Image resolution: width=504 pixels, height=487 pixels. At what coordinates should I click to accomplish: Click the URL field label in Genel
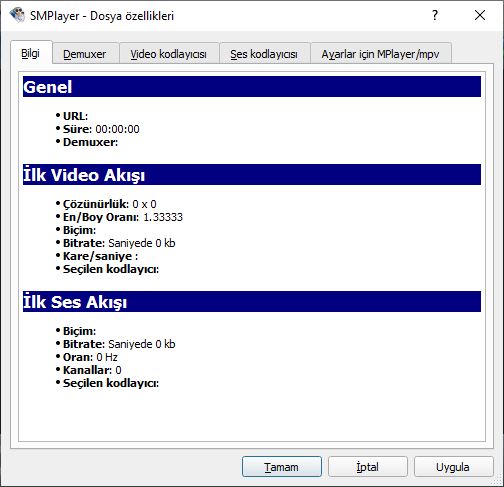[75, 116]
